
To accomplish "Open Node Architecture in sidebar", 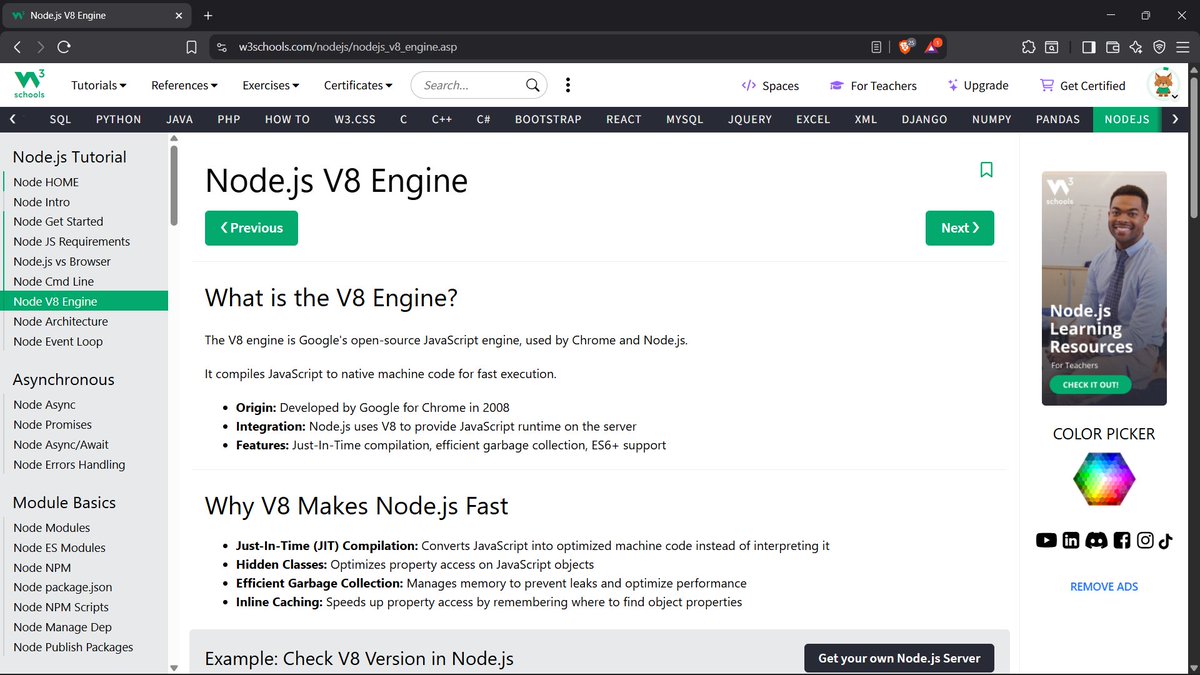I will coord(61,321).
